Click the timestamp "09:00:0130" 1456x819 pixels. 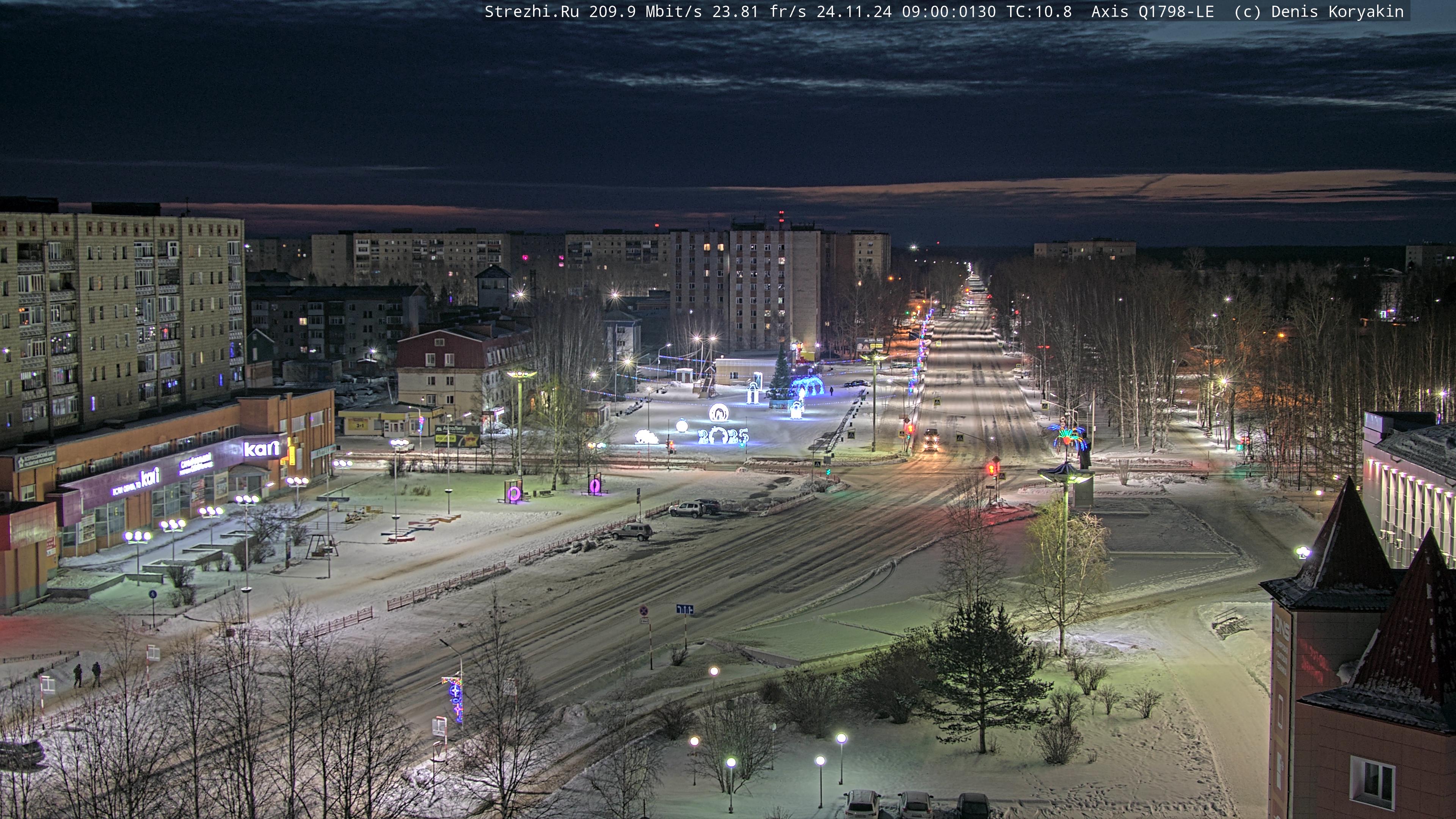click(948, 12)
